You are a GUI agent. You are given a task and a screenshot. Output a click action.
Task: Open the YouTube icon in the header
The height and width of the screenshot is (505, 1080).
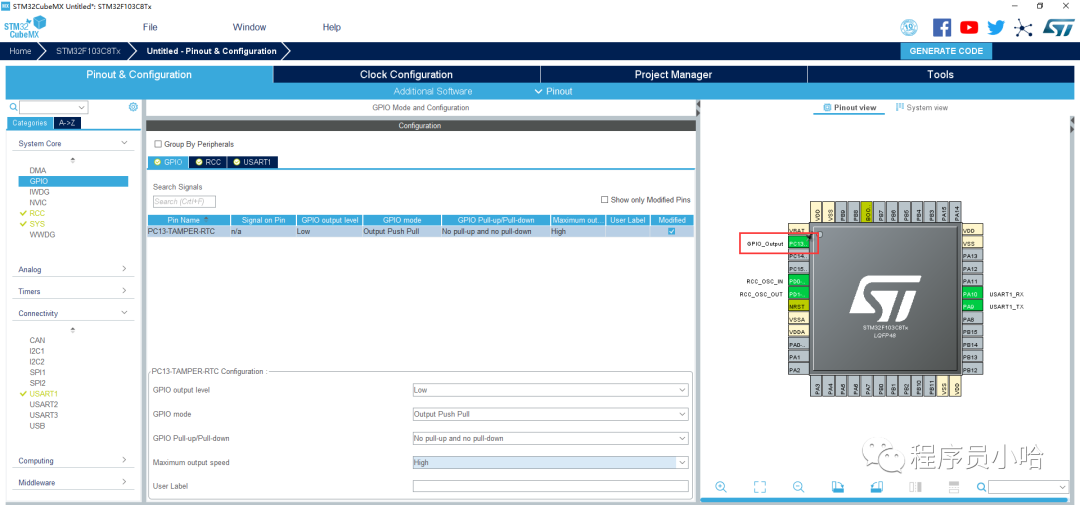point(969,28)
